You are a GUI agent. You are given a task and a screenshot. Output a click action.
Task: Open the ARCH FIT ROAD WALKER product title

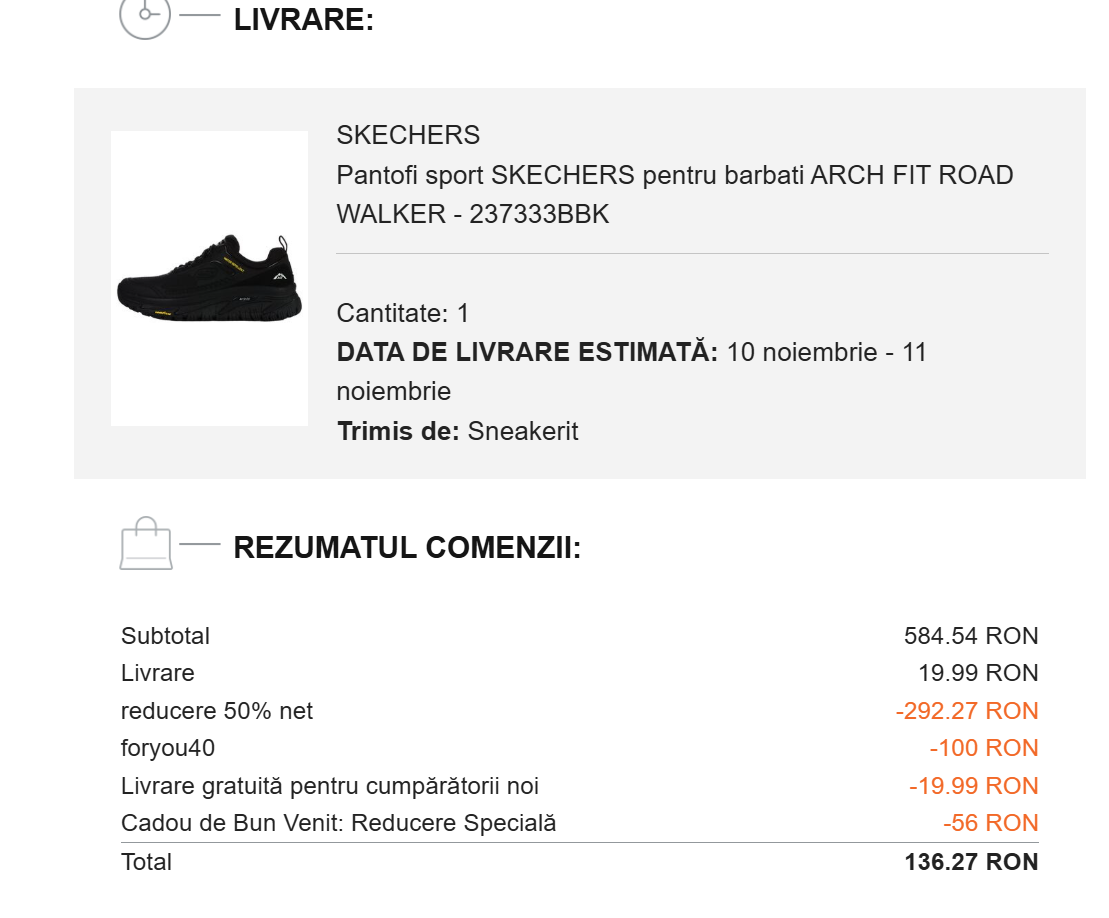click(x=674, y=195)
